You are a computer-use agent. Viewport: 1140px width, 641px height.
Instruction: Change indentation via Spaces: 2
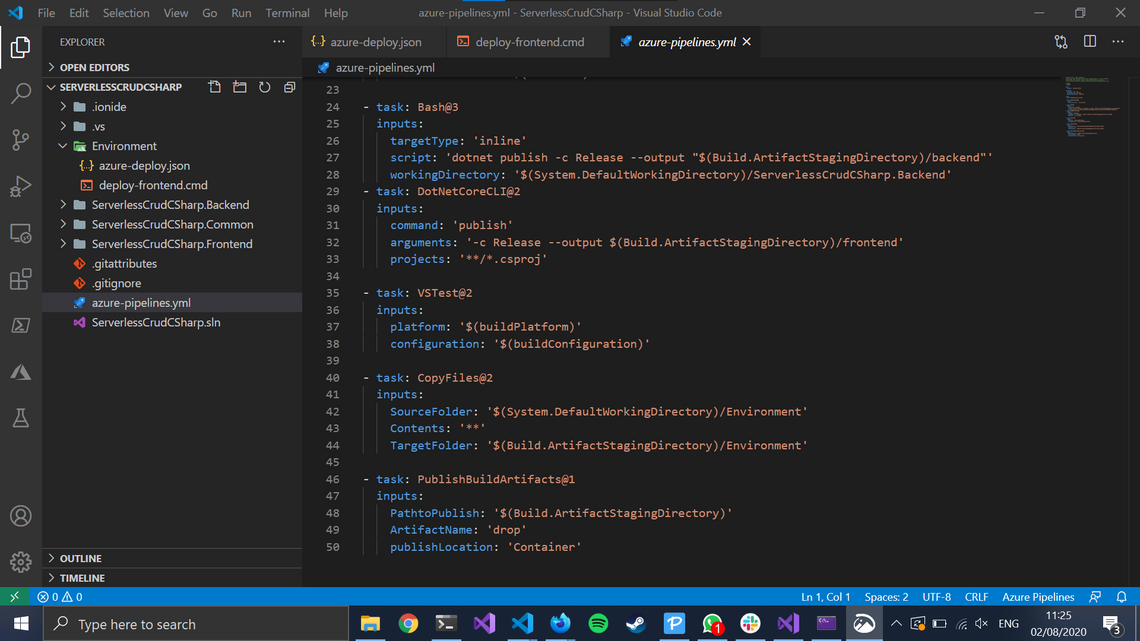coord(886,597)
